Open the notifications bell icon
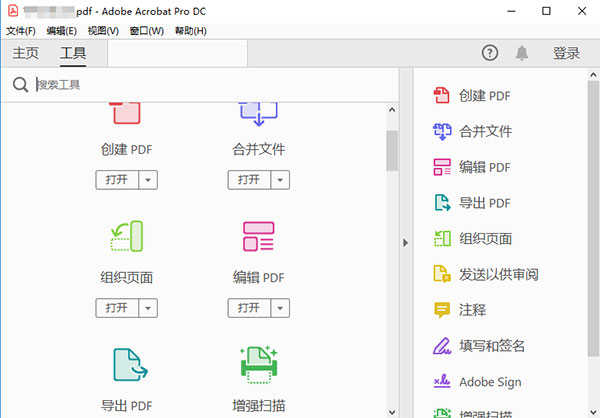The image size is (600, 418). click(x=522, y=53)
